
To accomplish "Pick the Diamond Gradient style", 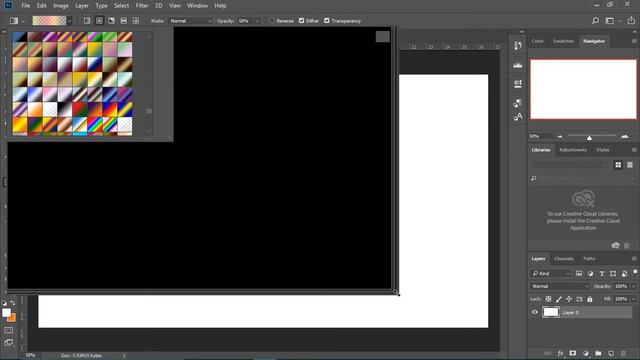I will coord(136,21).
